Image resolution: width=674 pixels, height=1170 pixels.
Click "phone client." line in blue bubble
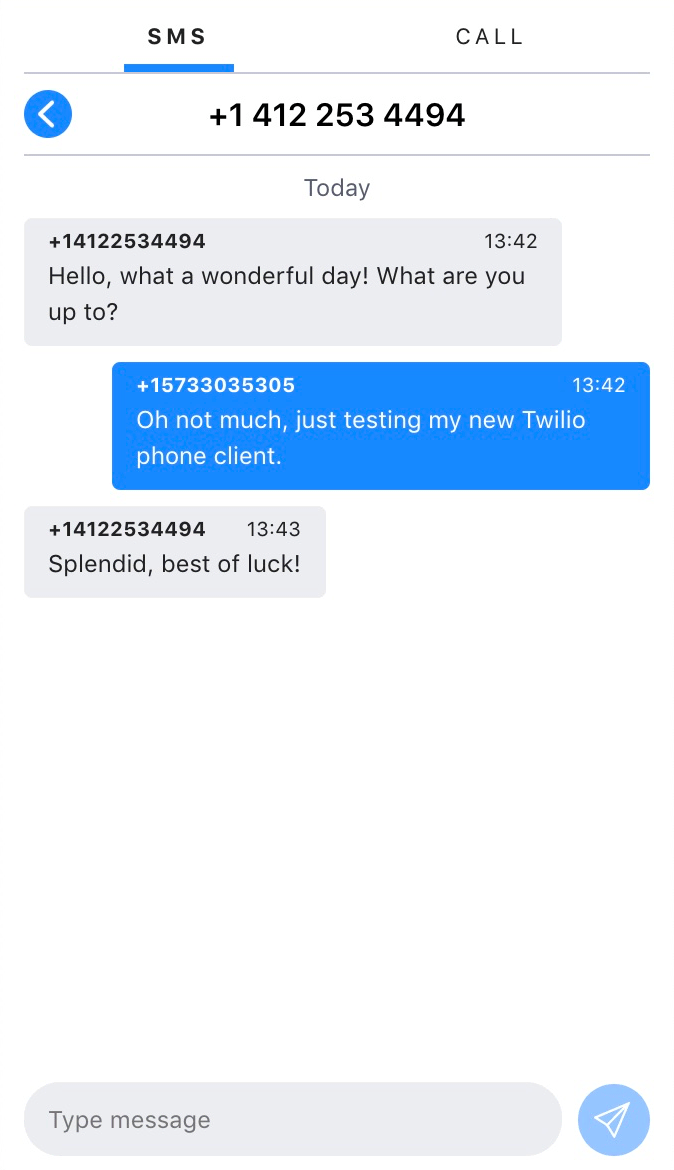click(209, 456)
